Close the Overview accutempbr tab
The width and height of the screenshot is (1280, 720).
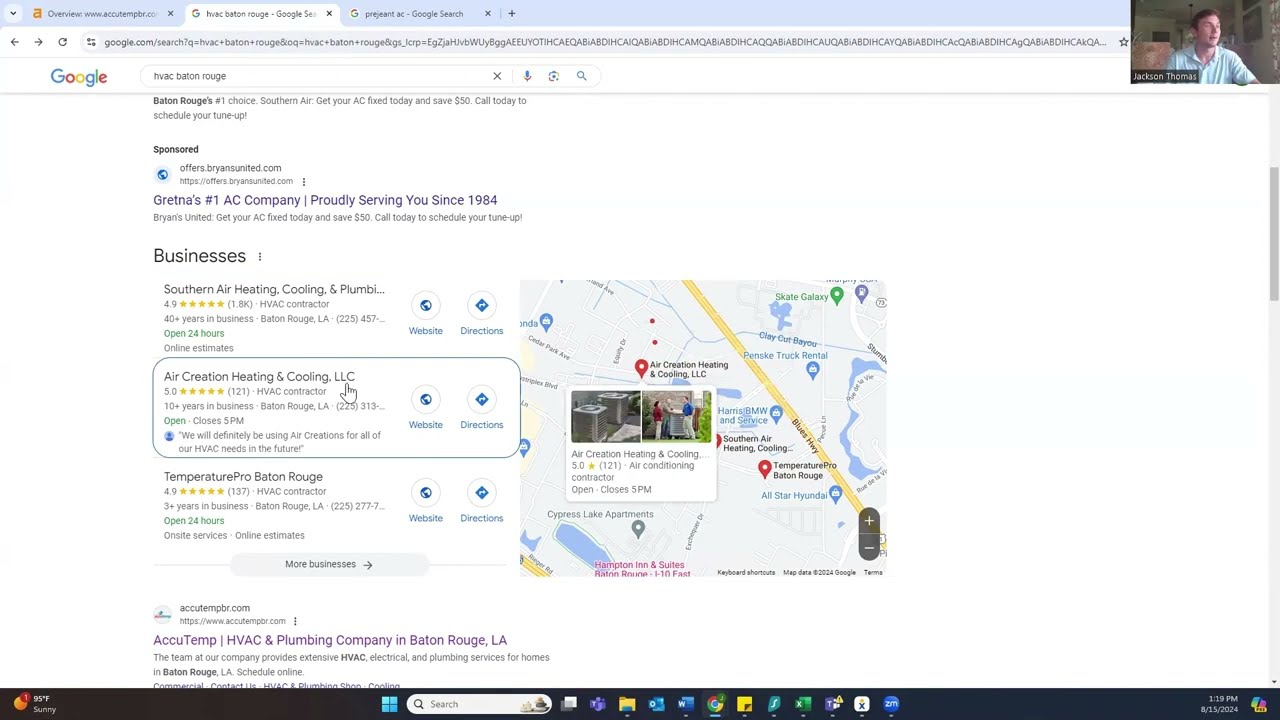[x=170, y=14]
